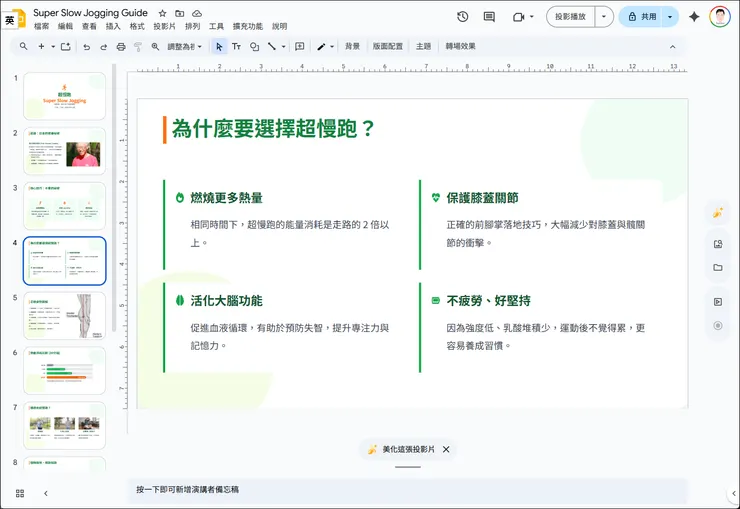This screenshot has width=740, height=509.
Task: Click the 轉場效果 transition button
Action: pyautogui.click(x=461, y=46)
